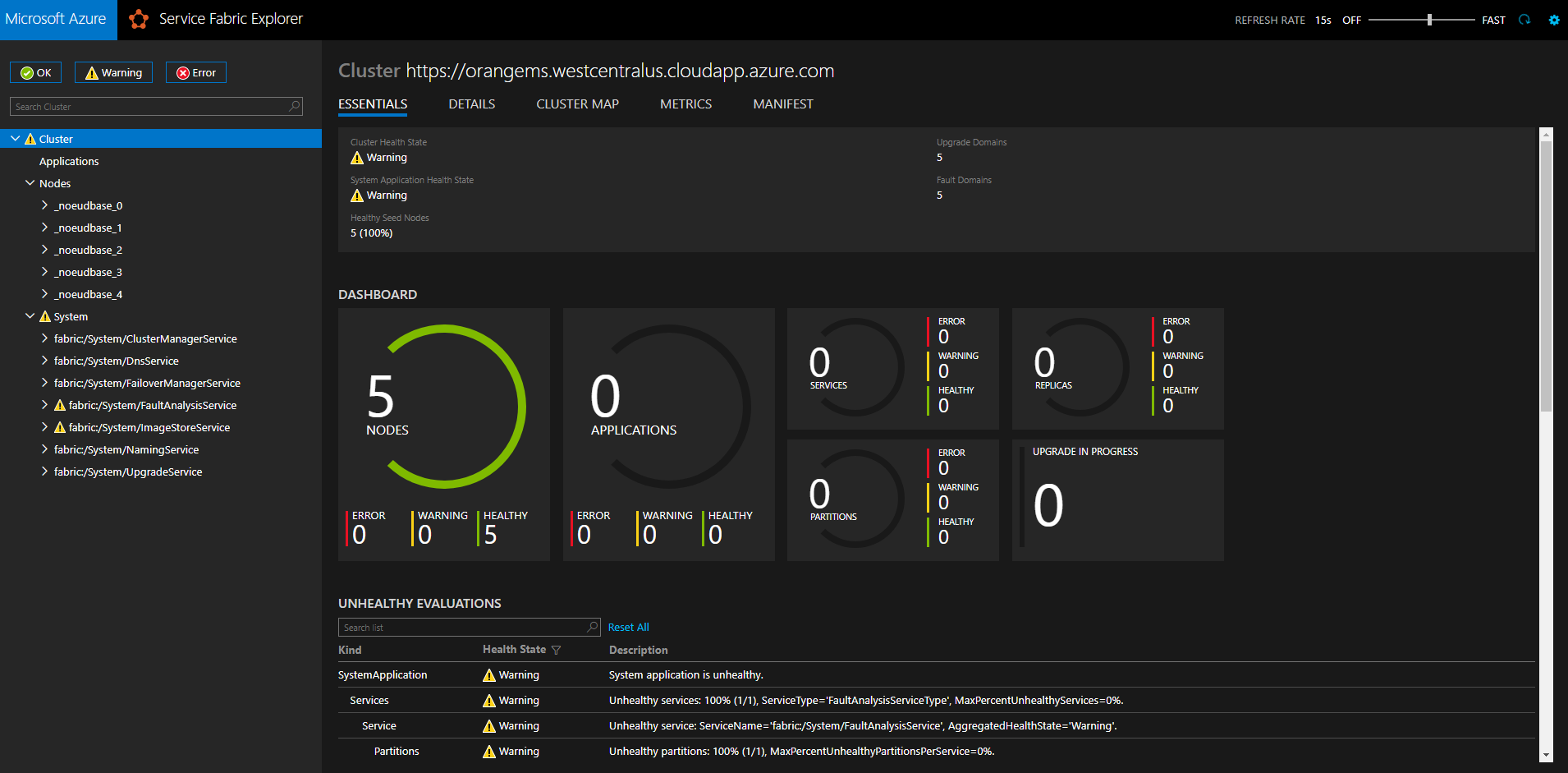
Task: Click the UPGRADE IN PROGRESS tile
Action: pyautogui.click(x=1118, y=500)
